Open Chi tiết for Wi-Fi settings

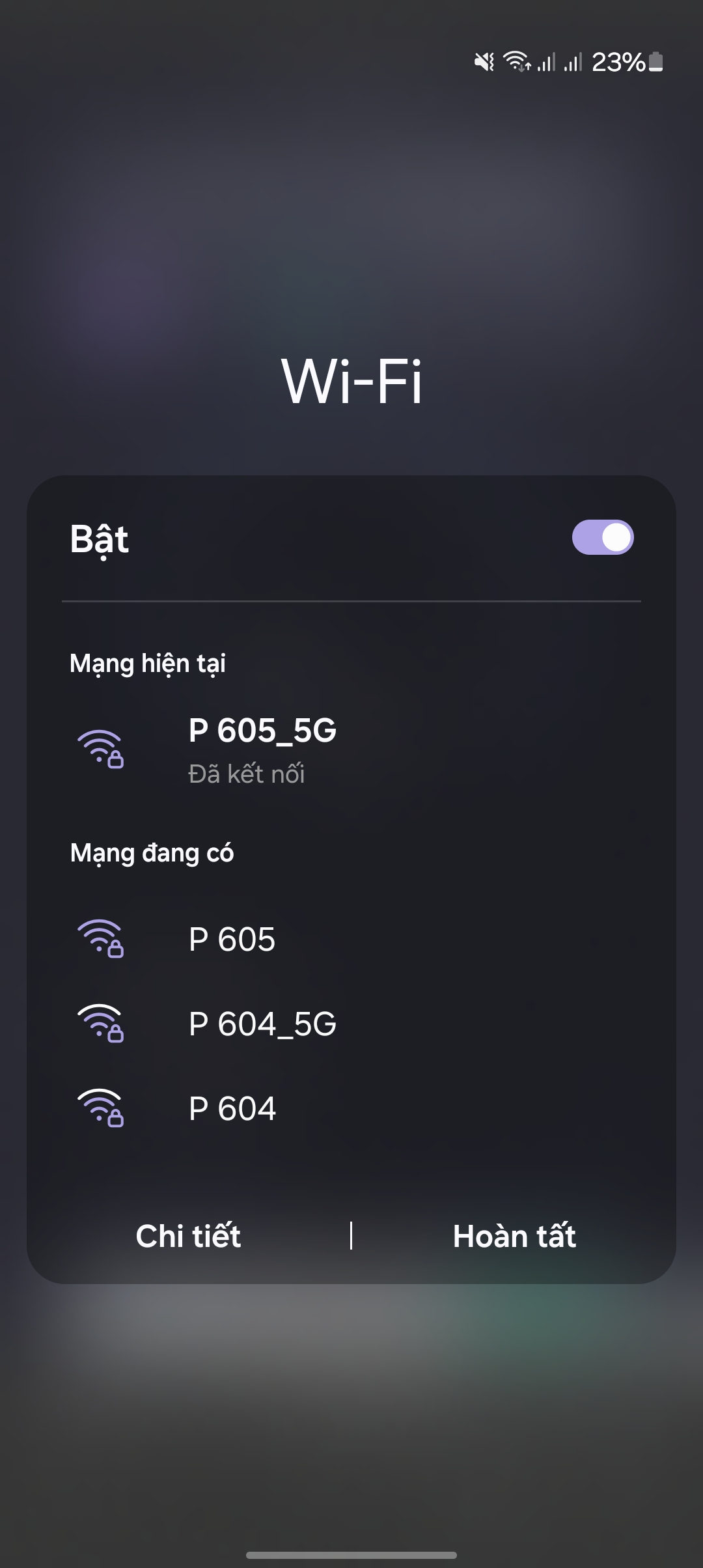click(x=188, y=1236)
